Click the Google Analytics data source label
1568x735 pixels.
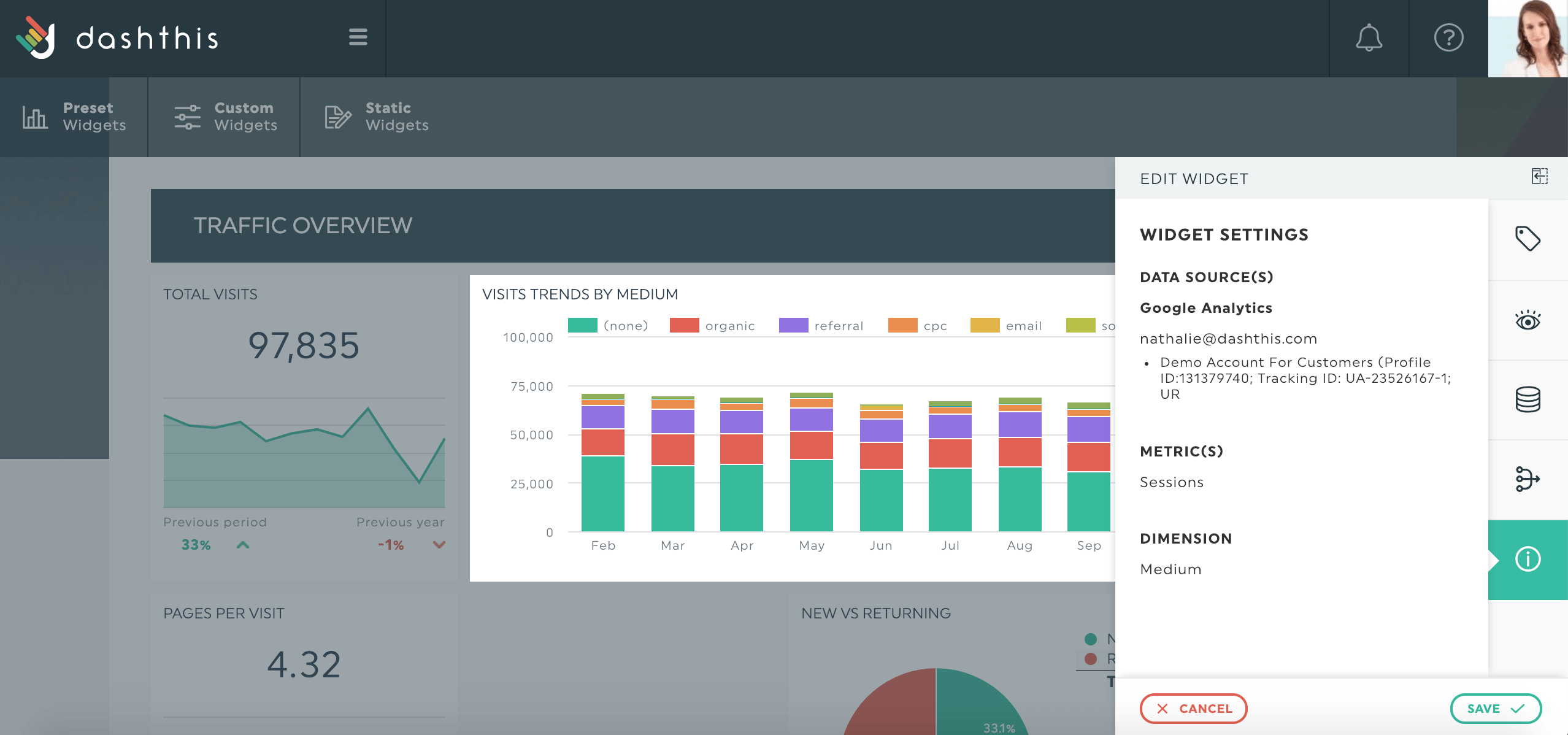pyautogui.click(x=1206, y=308)
